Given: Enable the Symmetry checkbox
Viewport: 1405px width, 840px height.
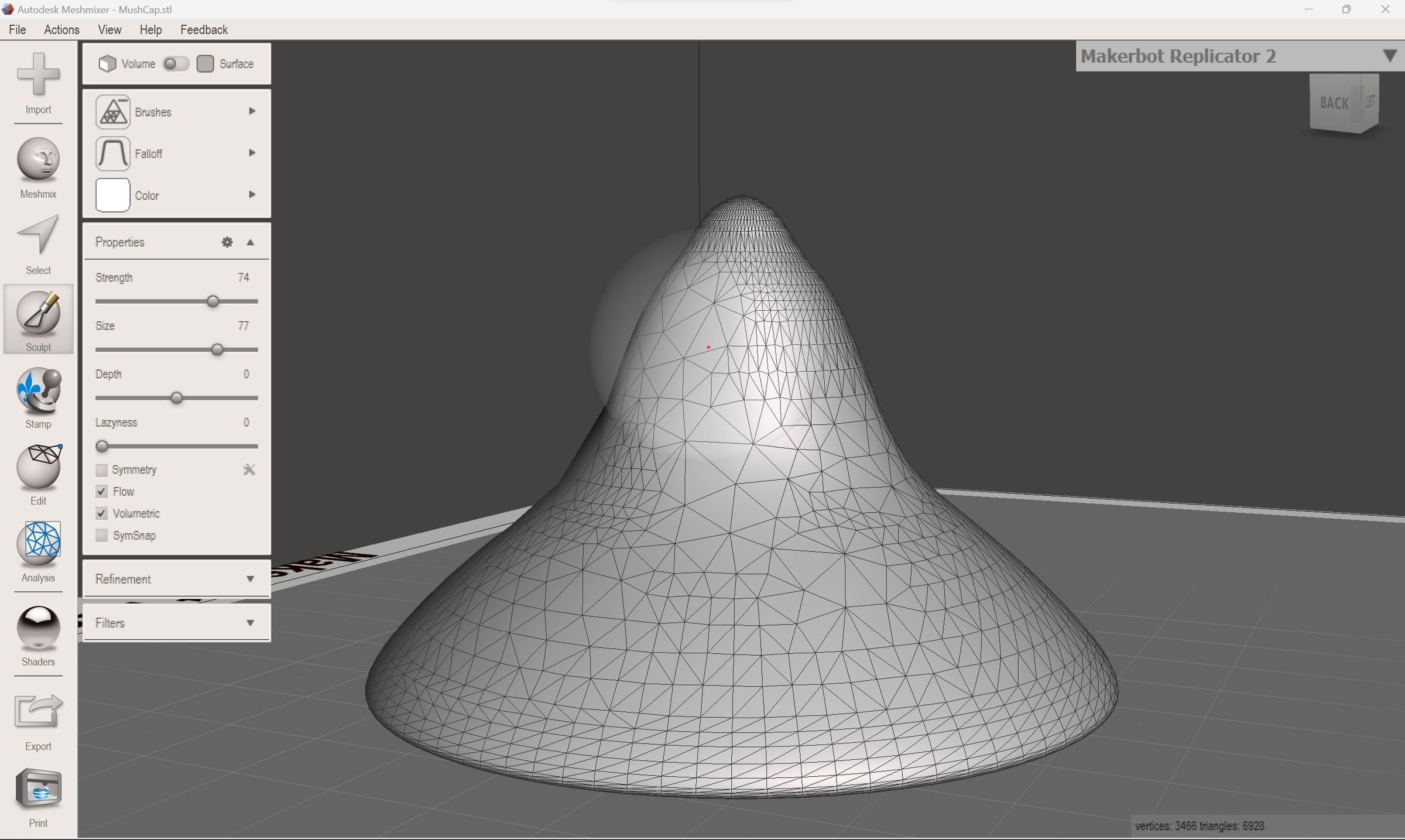Looking at the screenshot, I should [x=101, y=469].
